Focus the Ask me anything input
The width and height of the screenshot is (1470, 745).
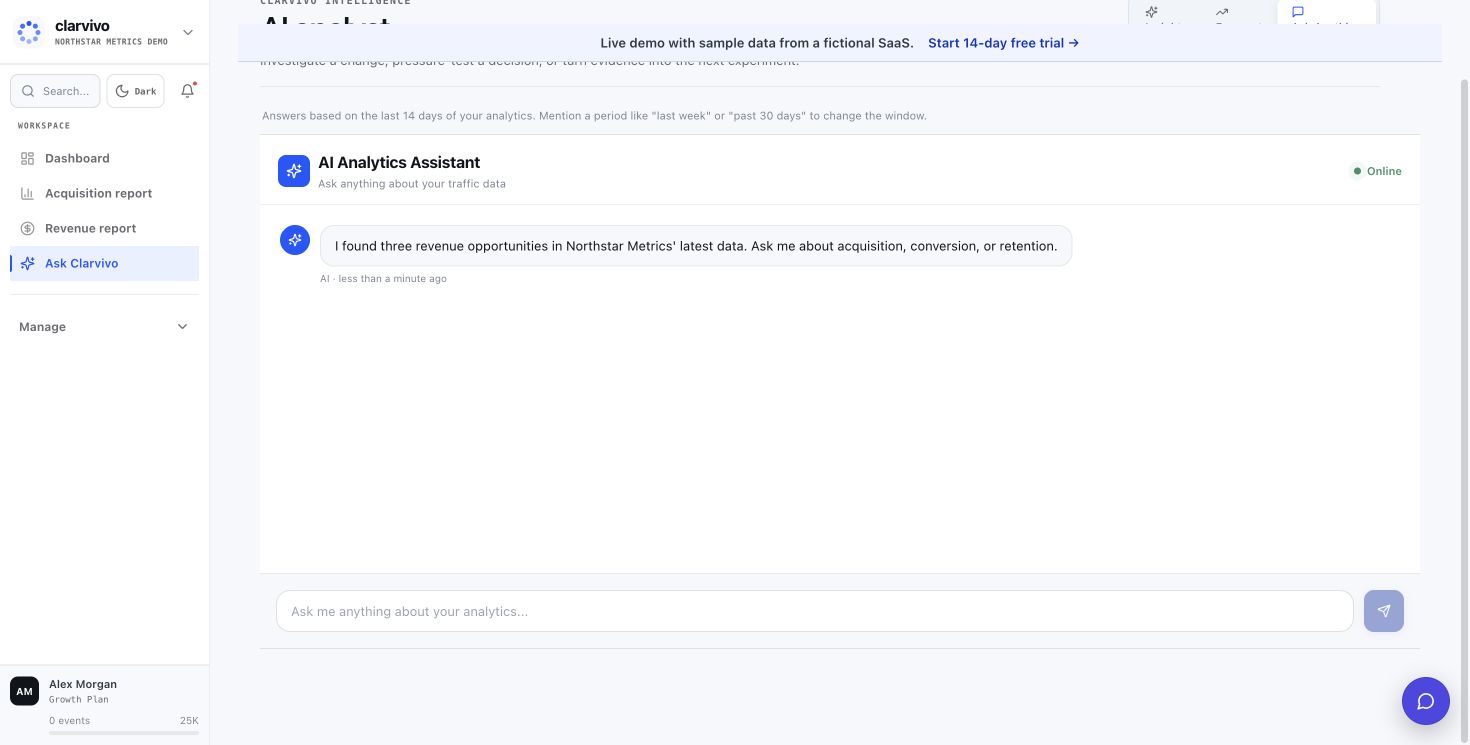click(814, 611)
